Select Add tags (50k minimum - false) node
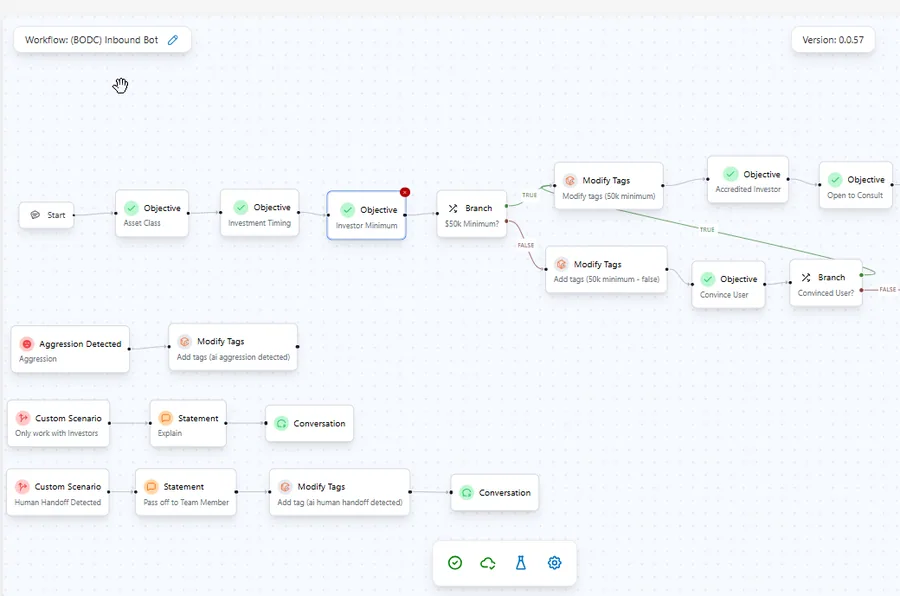The width and height of the screenshot is (900, 596). [x=606, y=270]
